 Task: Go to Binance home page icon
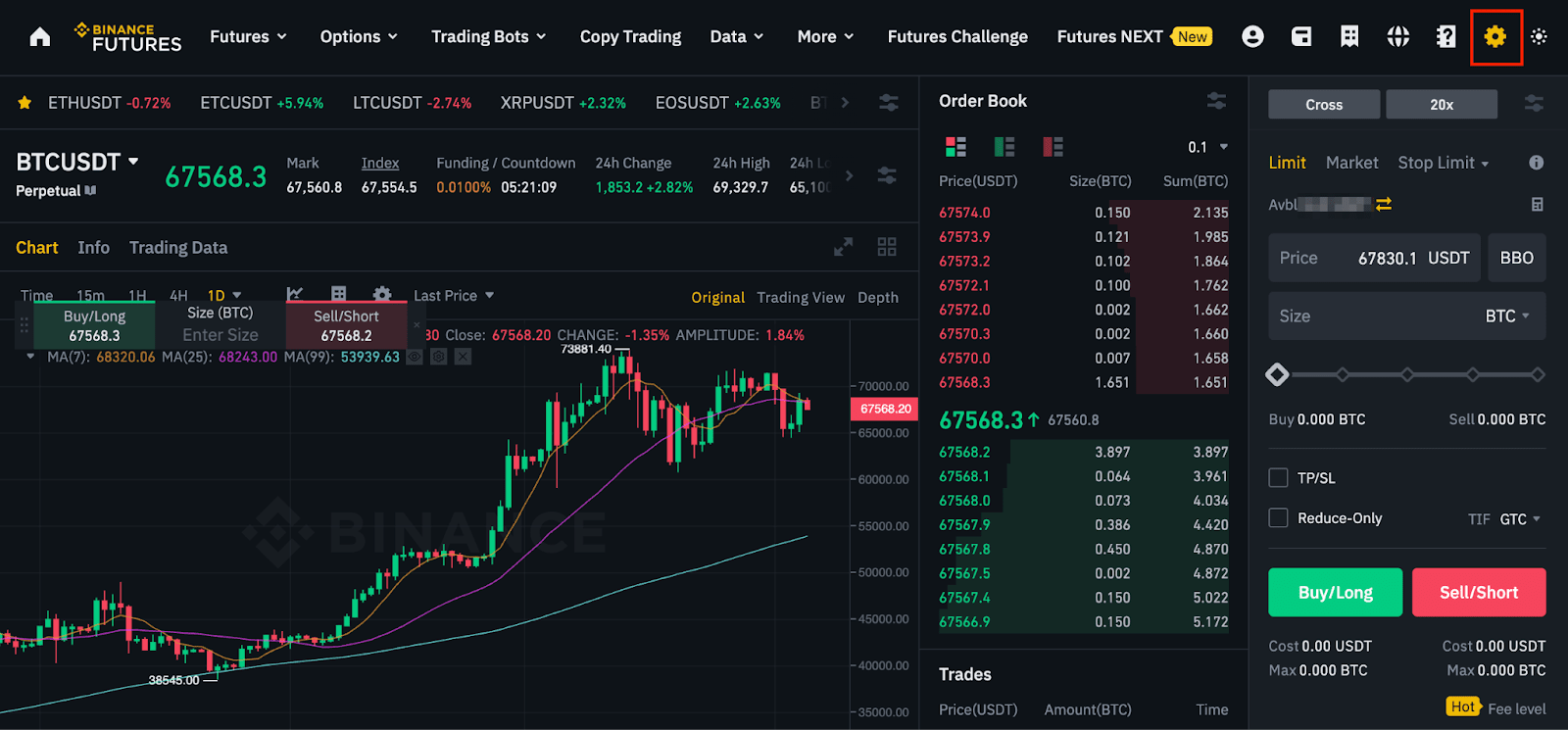pyautogui.click(x=40, y=37)
